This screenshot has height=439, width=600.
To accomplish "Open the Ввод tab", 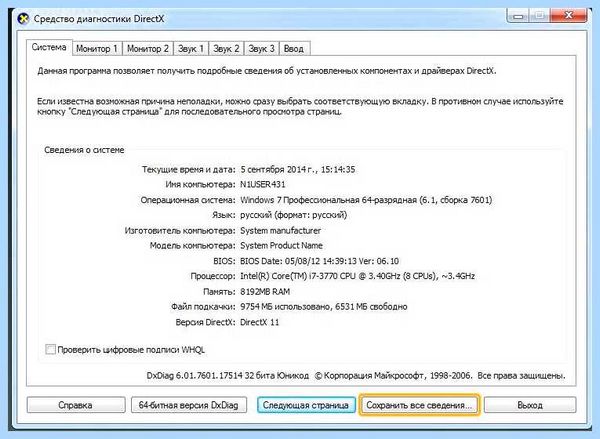I will click(294, 49).
